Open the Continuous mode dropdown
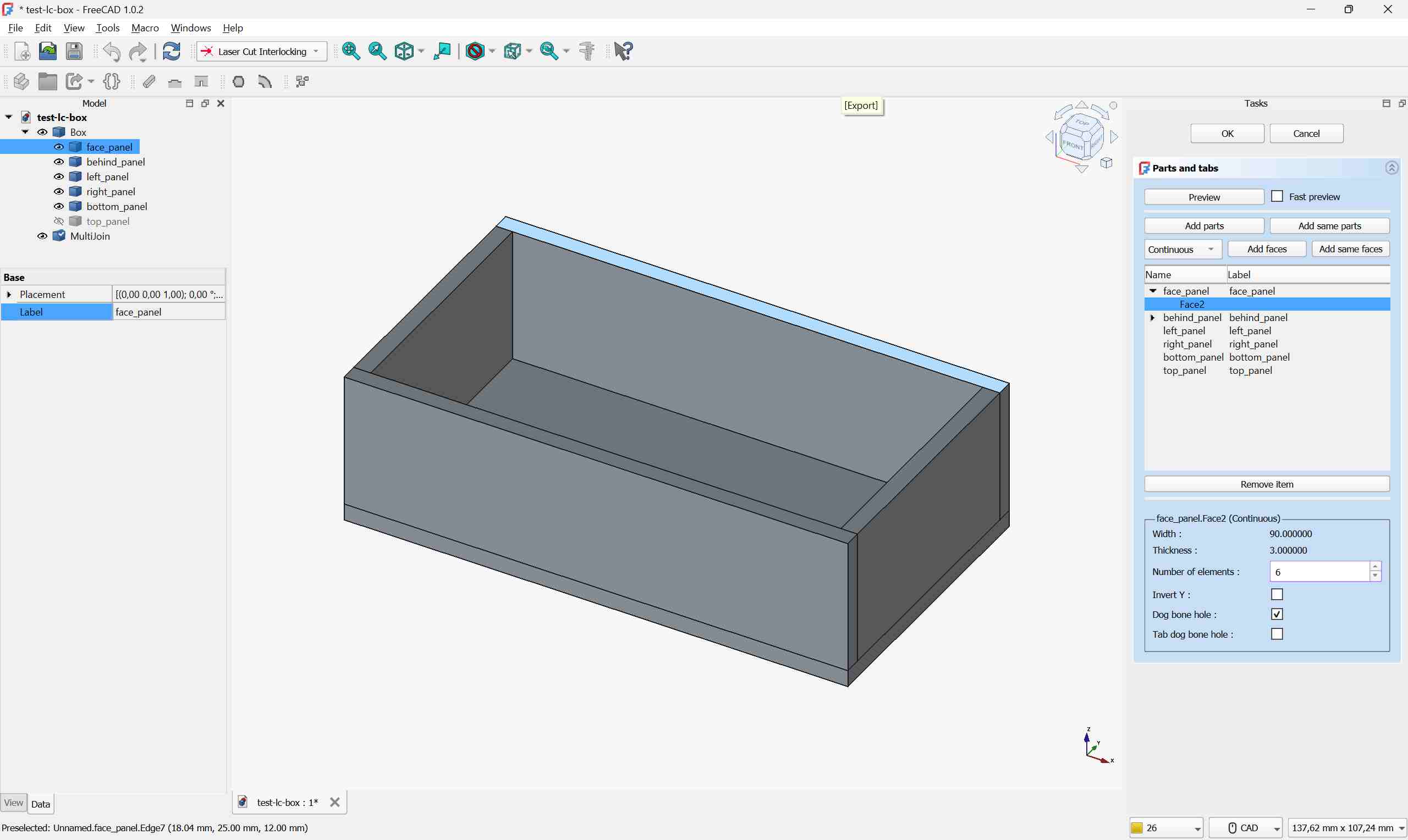Image resolution: width=1408 pixels, height=840 pixels. [1182, 249]
